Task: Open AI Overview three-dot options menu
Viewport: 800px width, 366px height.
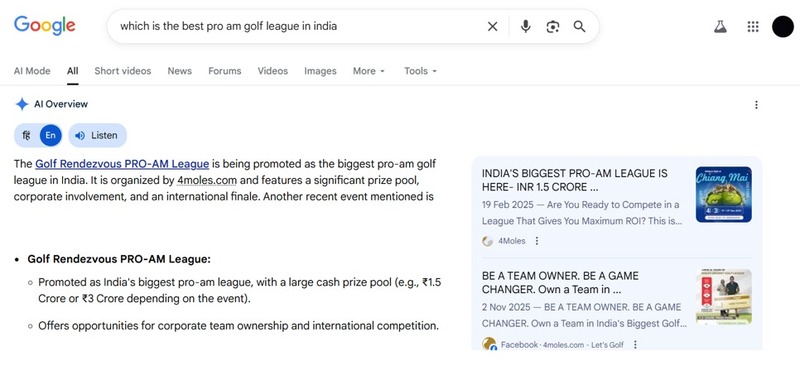Action: 756,105
